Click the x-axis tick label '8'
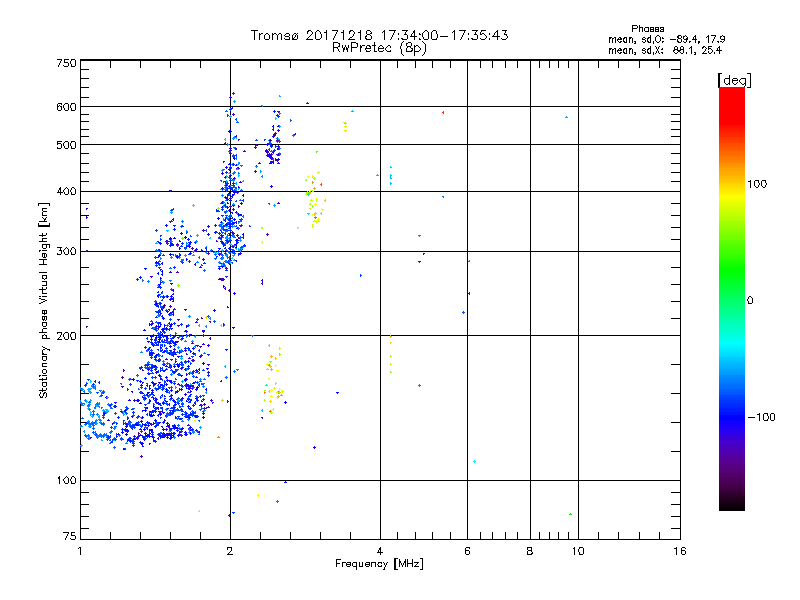This screenshot has height=600, width=800. [x=530, y=551]
